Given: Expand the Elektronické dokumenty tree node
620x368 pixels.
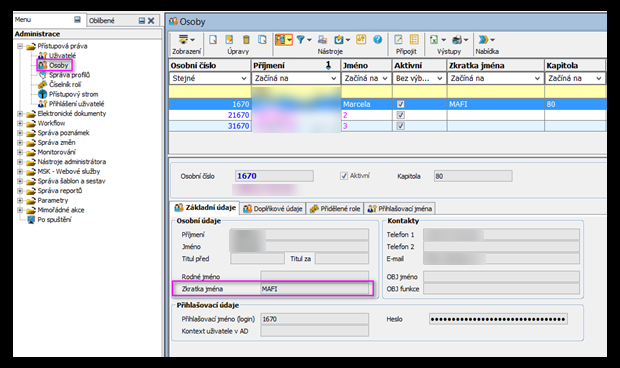Looking at the screenshot, I should click(20, 113).
